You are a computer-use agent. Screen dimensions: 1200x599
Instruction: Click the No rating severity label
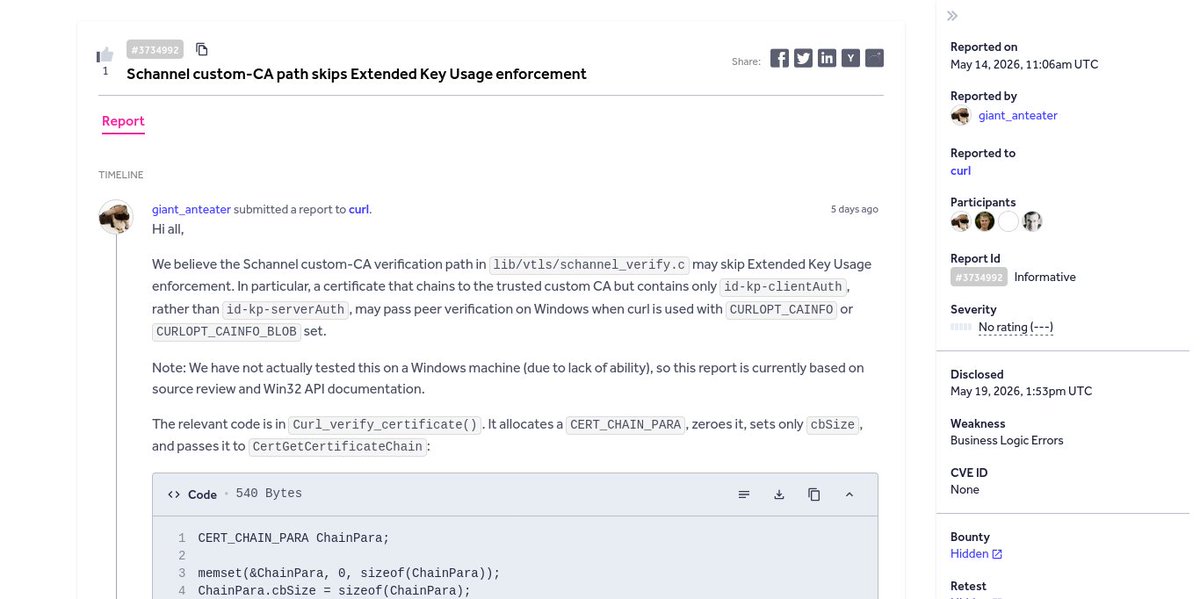click(1015, 327)
